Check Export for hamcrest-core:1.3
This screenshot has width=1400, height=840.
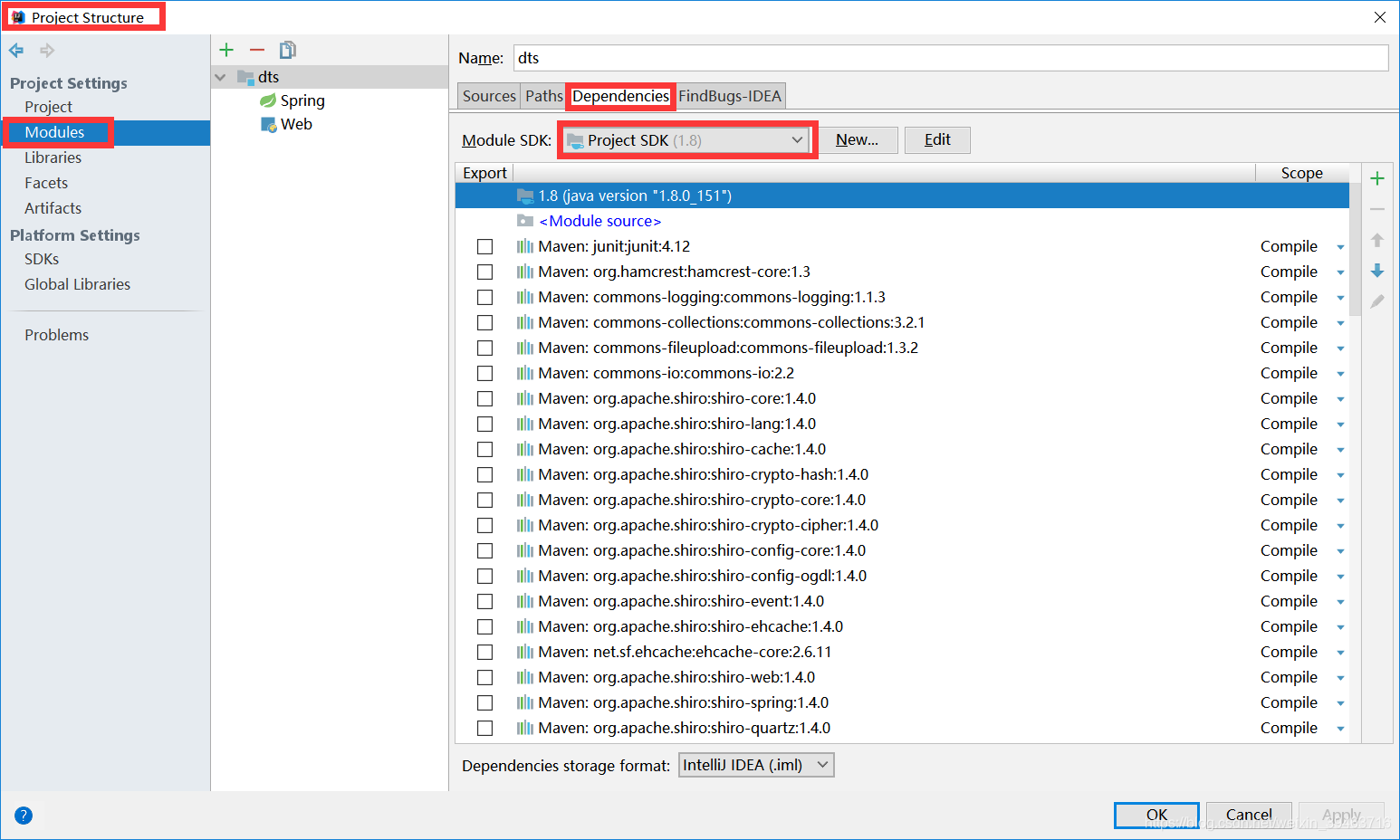485,272
